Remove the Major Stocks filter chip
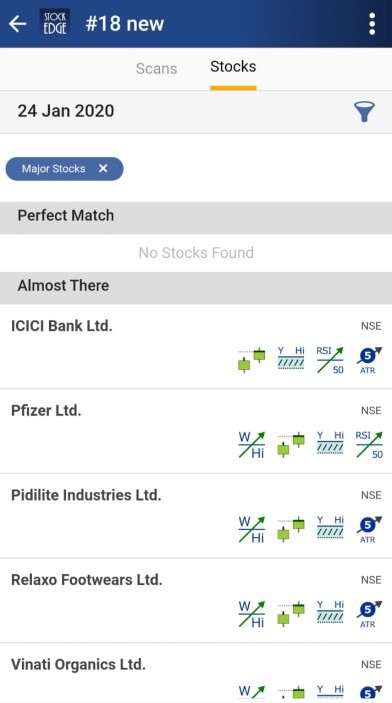The width and height of the screenshot is (392, 703). click(103, 169)
